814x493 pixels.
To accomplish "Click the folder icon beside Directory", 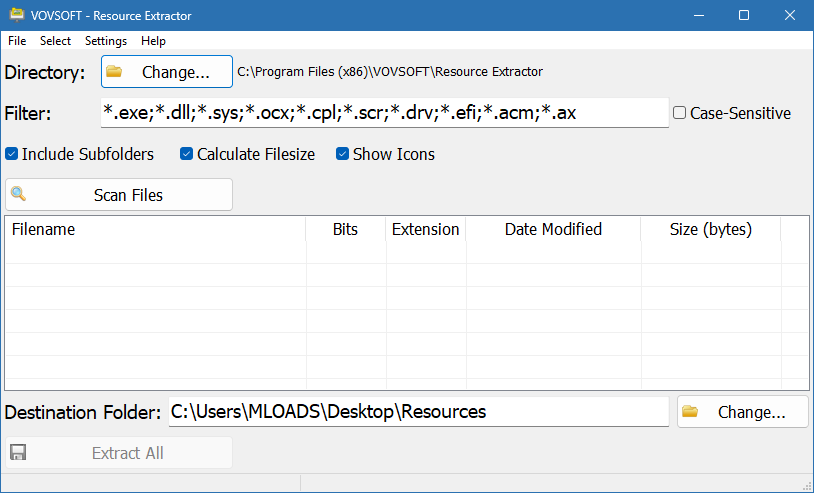I will 114,72.
